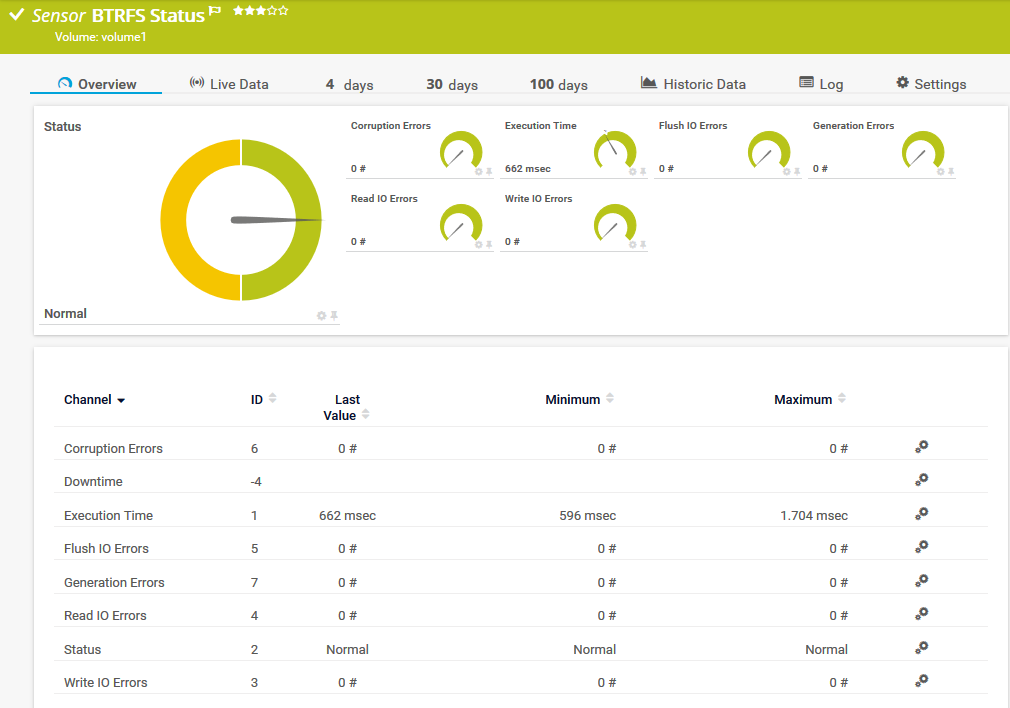
Task: Sort table by Channel column arrow
Action: pyautogui.click(x=121, y=400)
